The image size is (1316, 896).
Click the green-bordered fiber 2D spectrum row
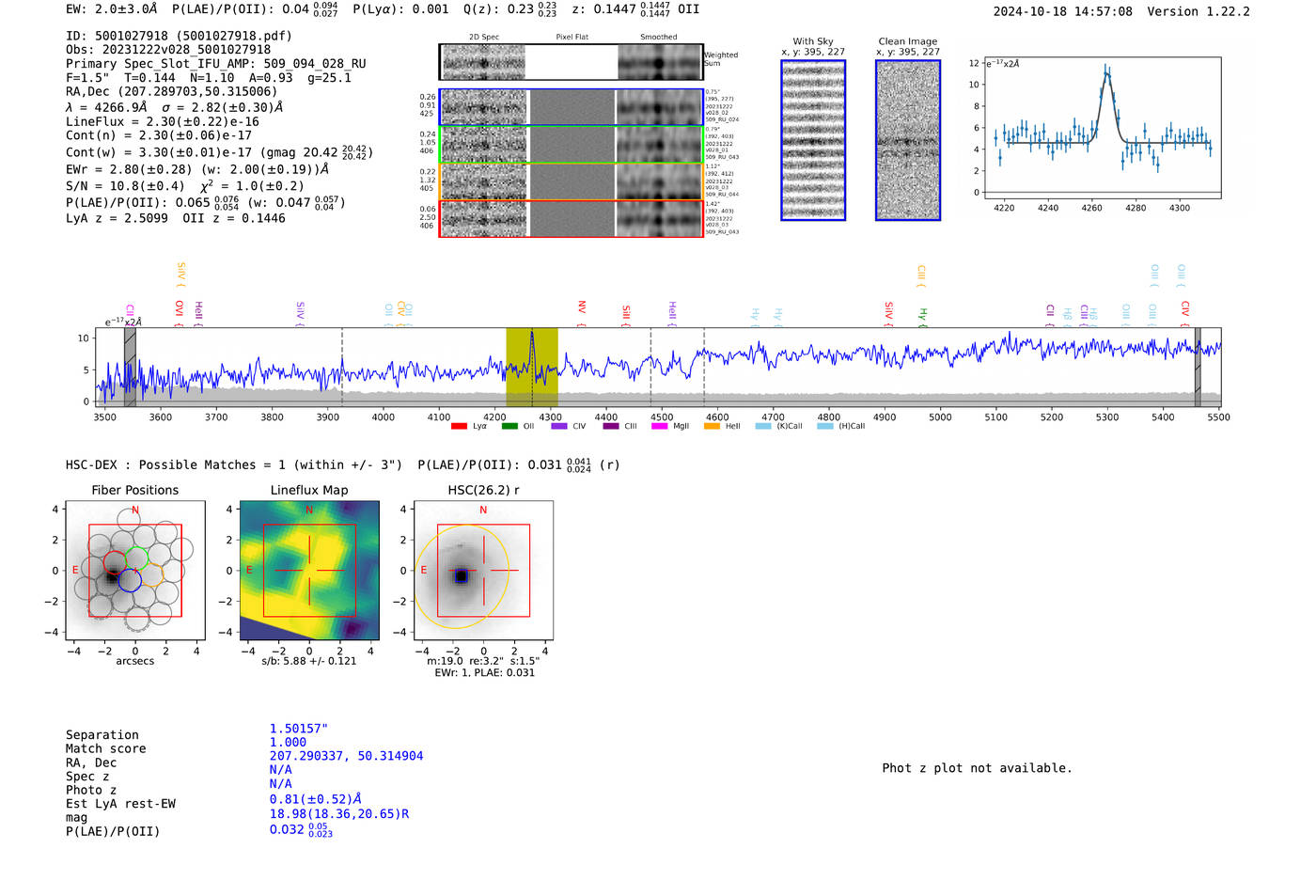pyautogui.click(x=572, y=145)
